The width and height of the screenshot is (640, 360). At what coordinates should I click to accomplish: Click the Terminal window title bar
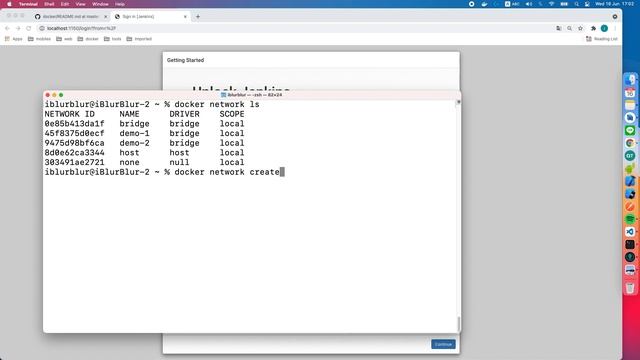252,95
